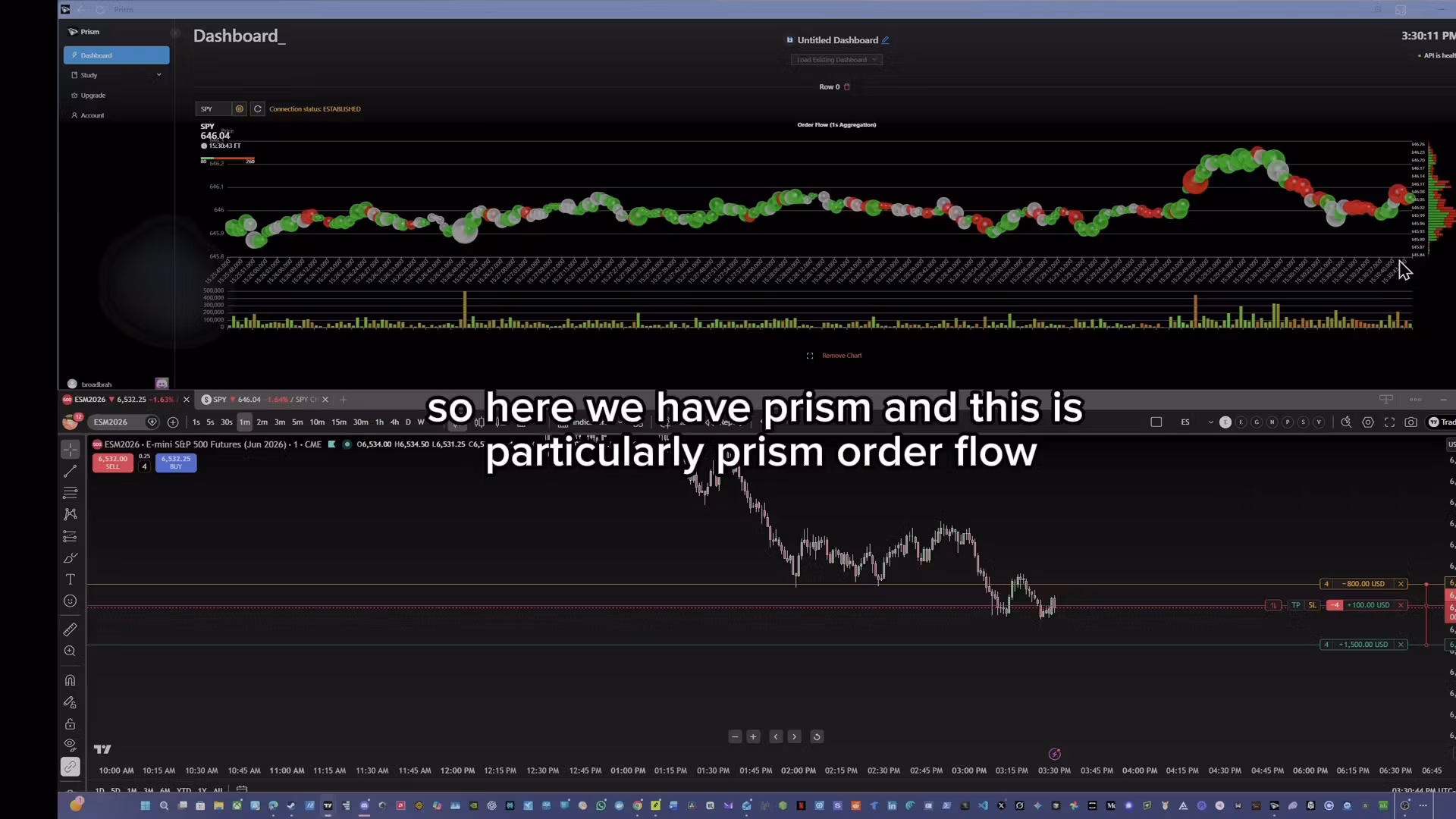Select the brush drawing tool
Image resolution: width=1456 pixels, height=819 pixels.
click(x=70, y=558)
